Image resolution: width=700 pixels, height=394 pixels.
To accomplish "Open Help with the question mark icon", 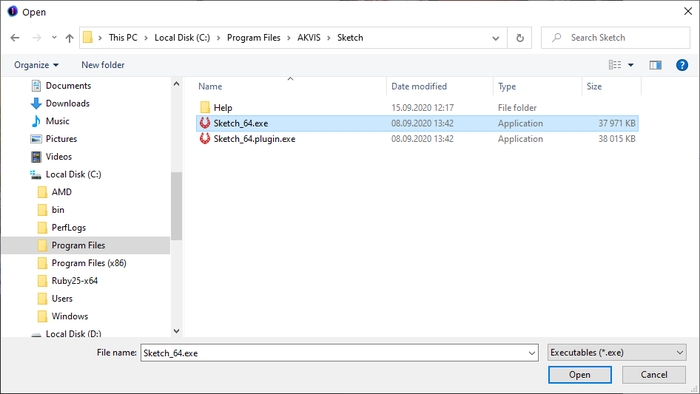I will coord(682,65).
